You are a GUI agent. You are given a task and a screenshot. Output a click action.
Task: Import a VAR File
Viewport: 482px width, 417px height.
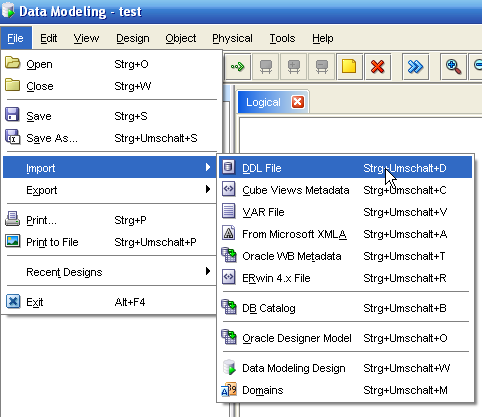pyautogui.click(x=345, y=212)
